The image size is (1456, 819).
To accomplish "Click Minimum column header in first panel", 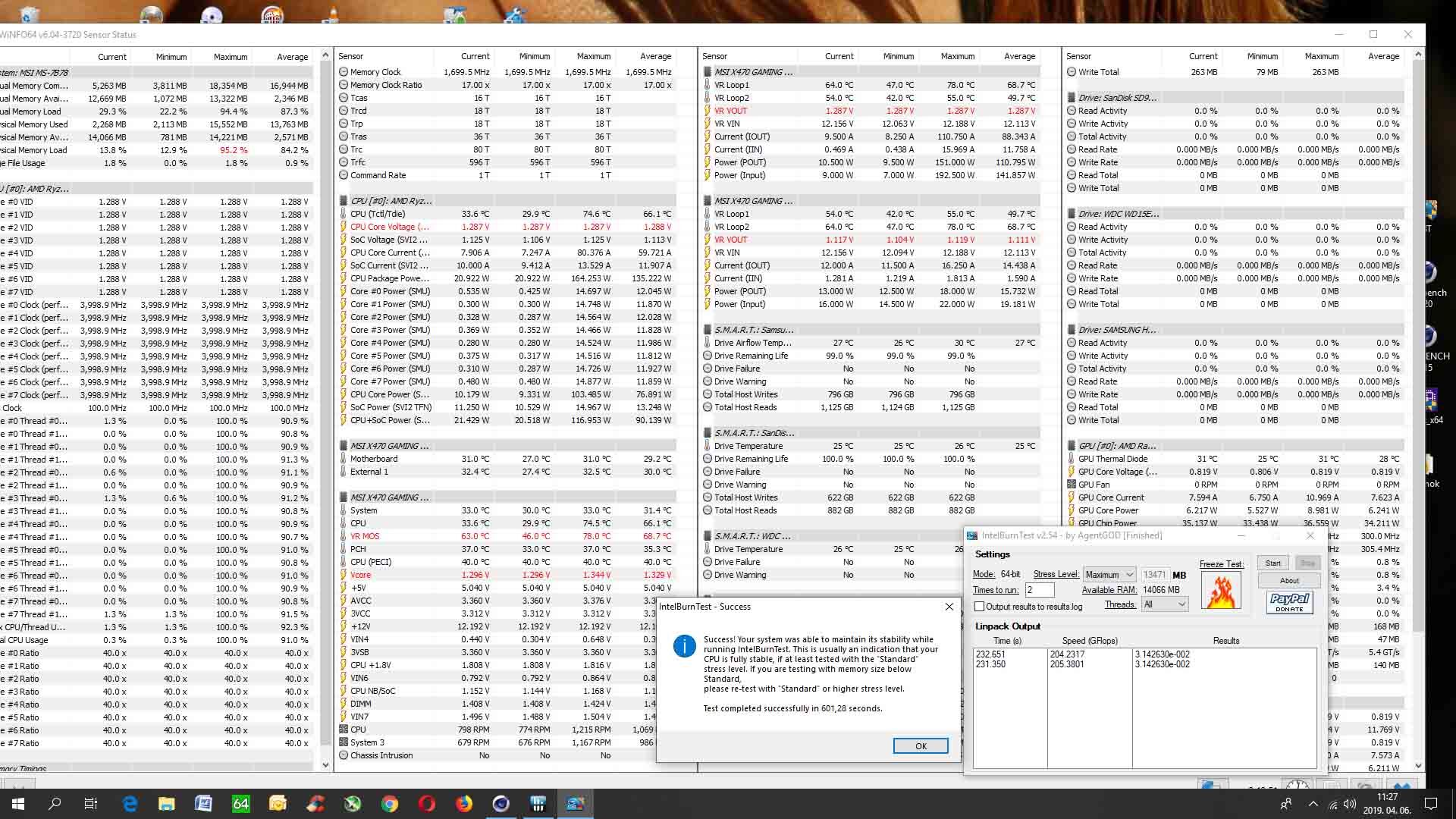I will (160, 57).
